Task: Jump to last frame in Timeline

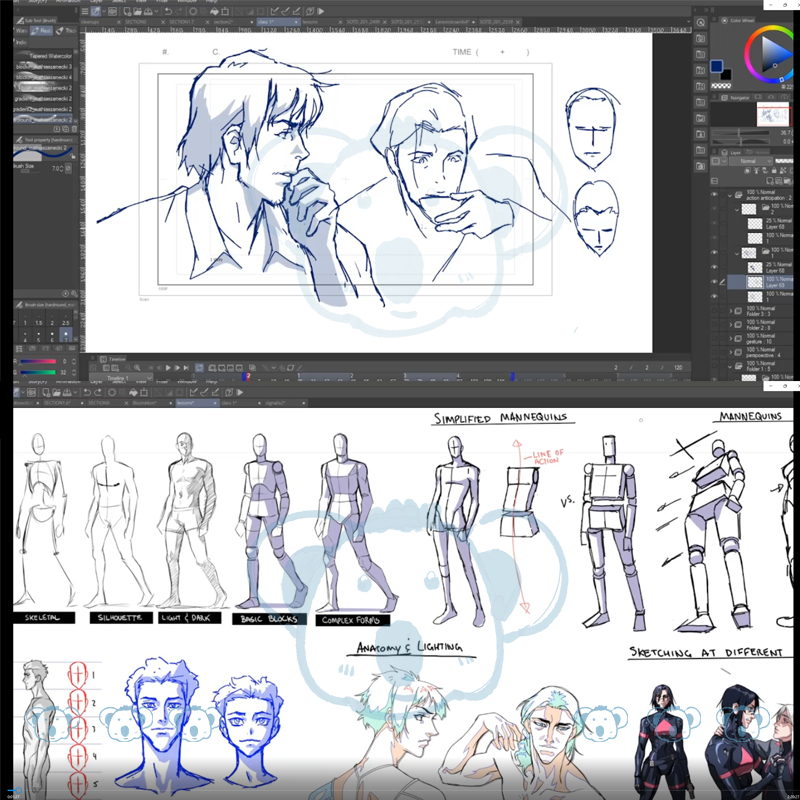Action: click(x=186, y=367)
